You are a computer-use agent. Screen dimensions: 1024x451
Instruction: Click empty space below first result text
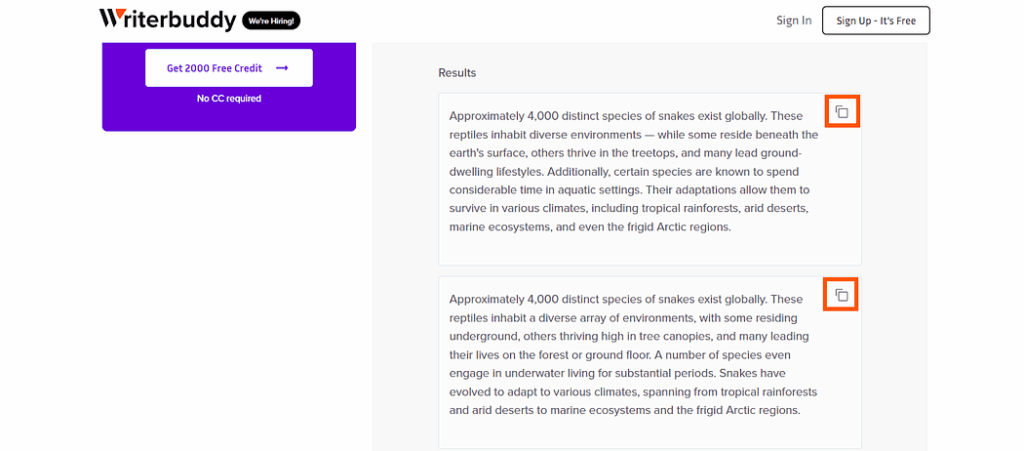pyautogui.click(x=650, y=251)
